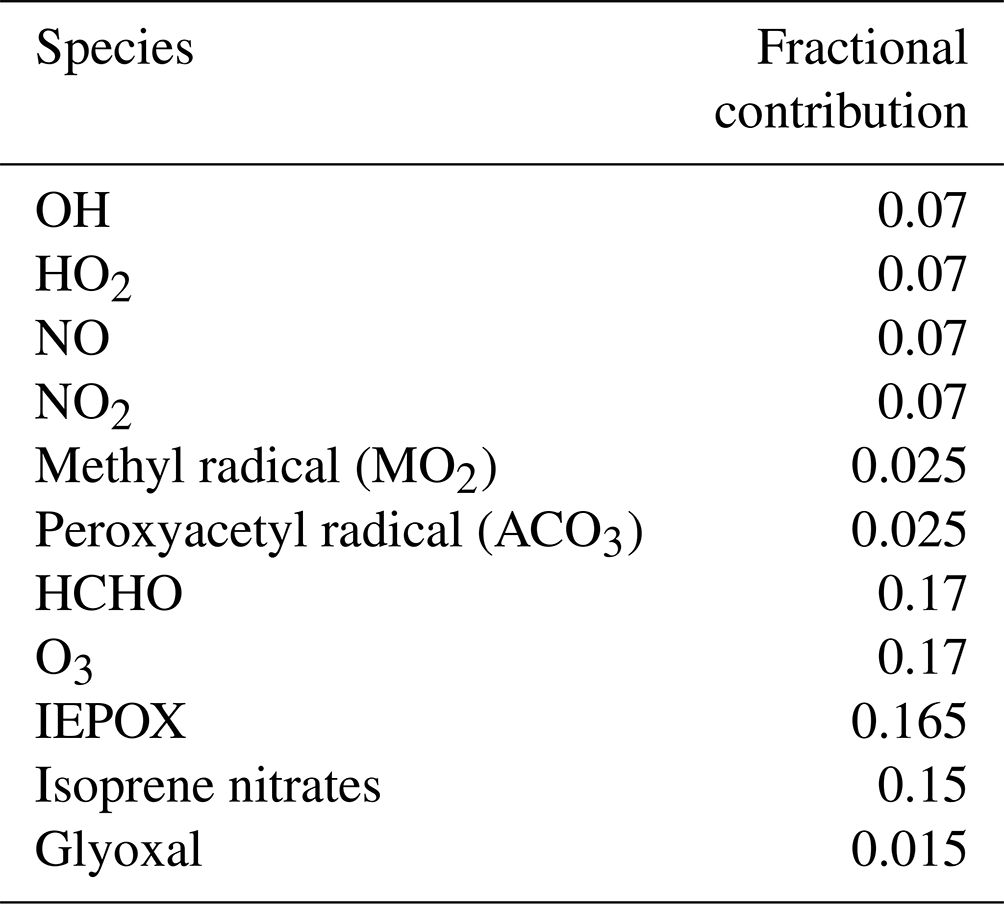Select the 0.015 value for Glyoxal
The image size is (1004, 904).
point(908,850)
